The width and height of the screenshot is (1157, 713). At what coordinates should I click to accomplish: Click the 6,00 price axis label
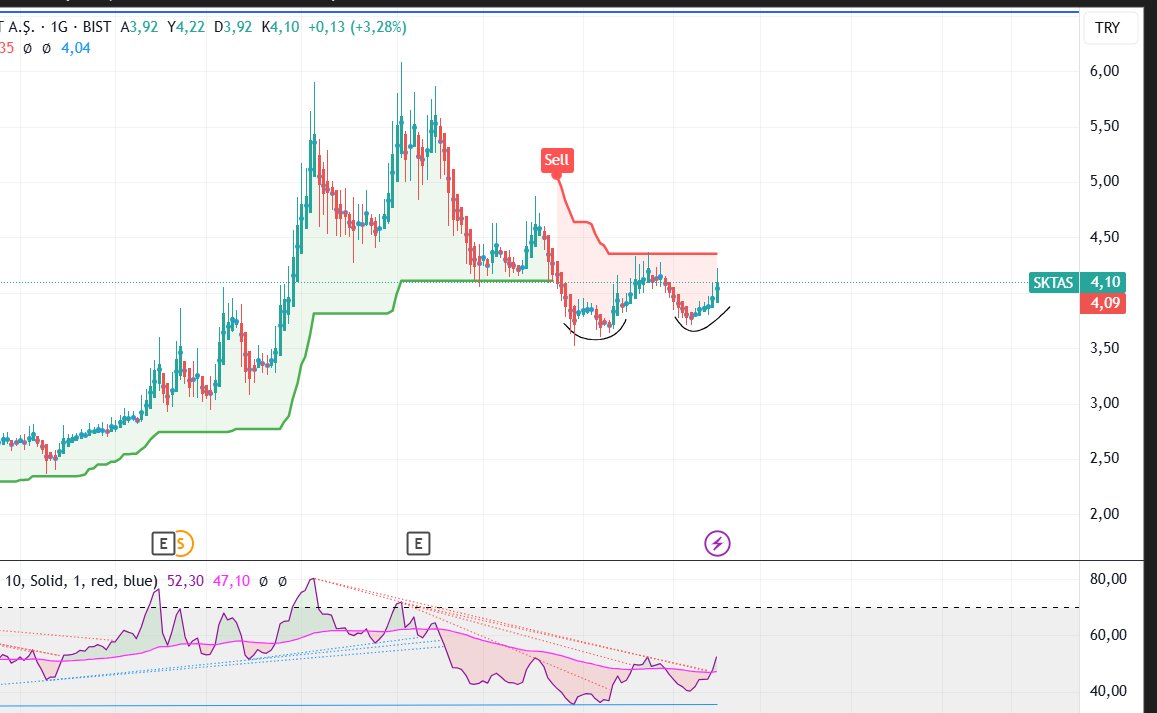coord(1104,71)
